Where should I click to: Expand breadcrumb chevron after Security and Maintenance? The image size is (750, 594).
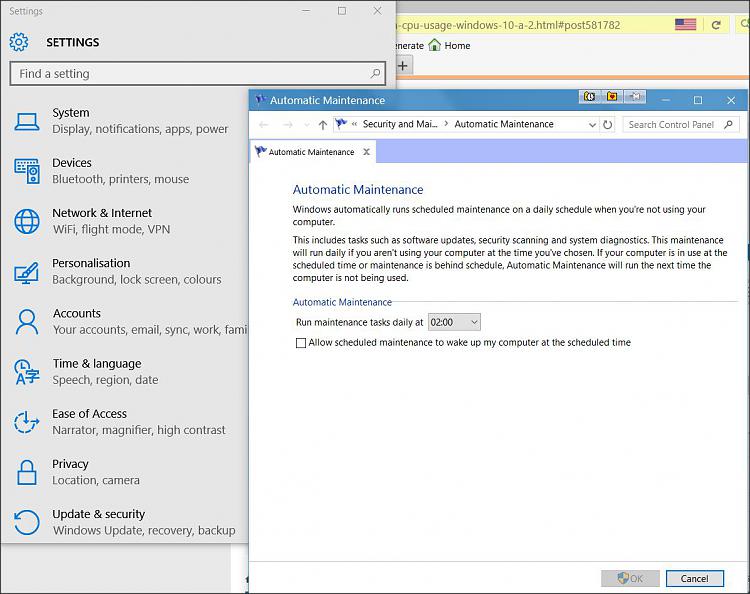(446, 124)
